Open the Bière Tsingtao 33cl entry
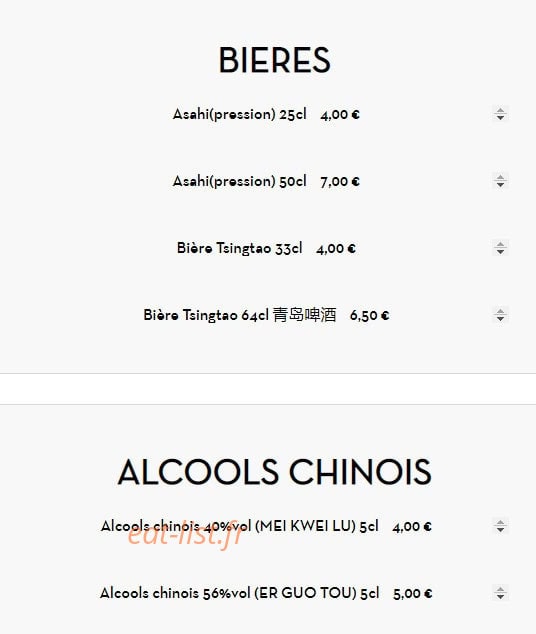This screenshot has width=536, height=634. click(239, 248)
